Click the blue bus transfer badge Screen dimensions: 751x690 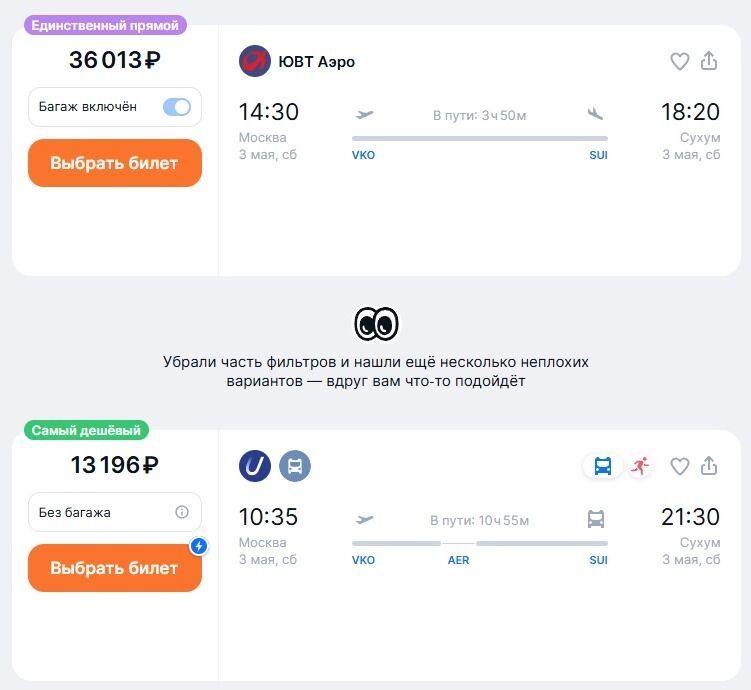tap(603, 466)
